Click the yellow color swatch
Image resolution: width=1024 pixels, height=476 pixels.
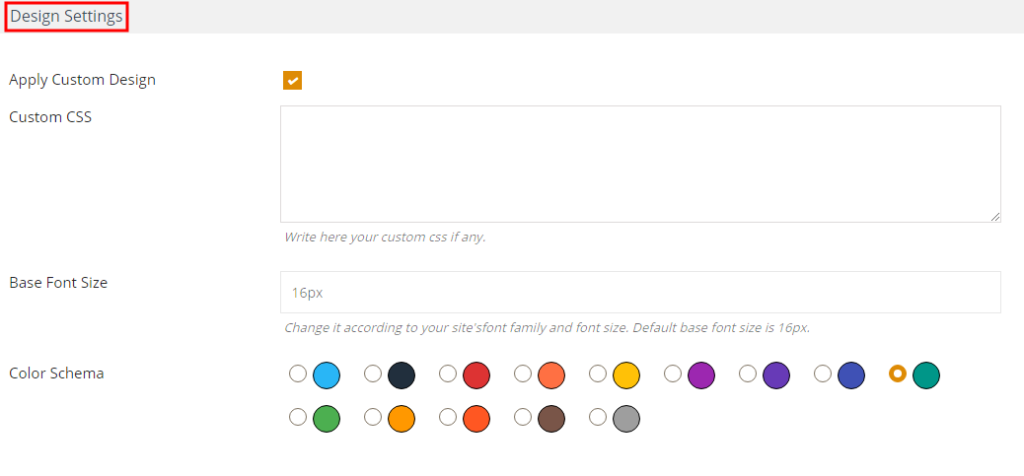tap(626, 376)
